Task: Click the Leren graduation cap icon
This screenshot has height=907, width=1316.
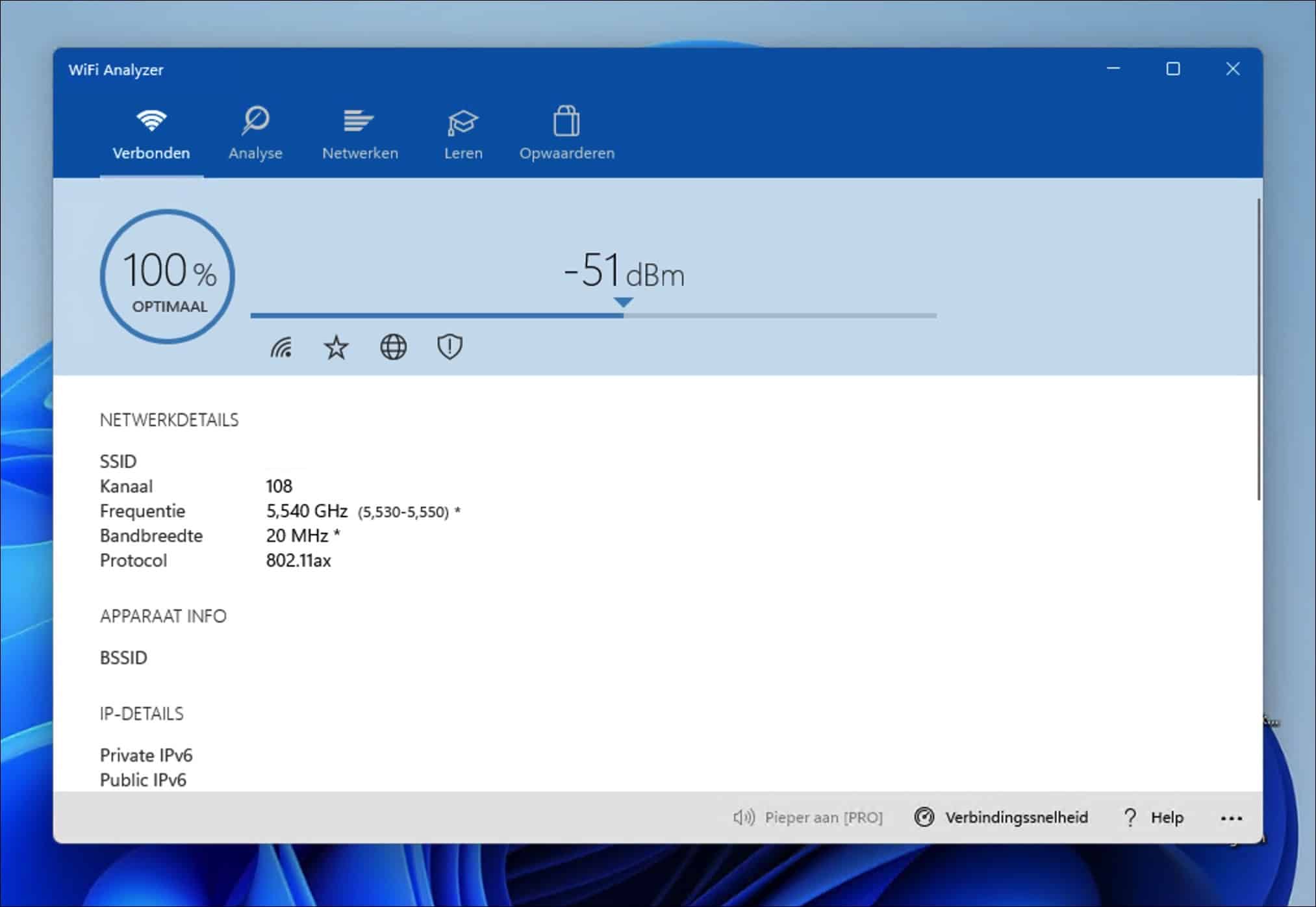Action: pyautogui.click(x=463, y=120)
